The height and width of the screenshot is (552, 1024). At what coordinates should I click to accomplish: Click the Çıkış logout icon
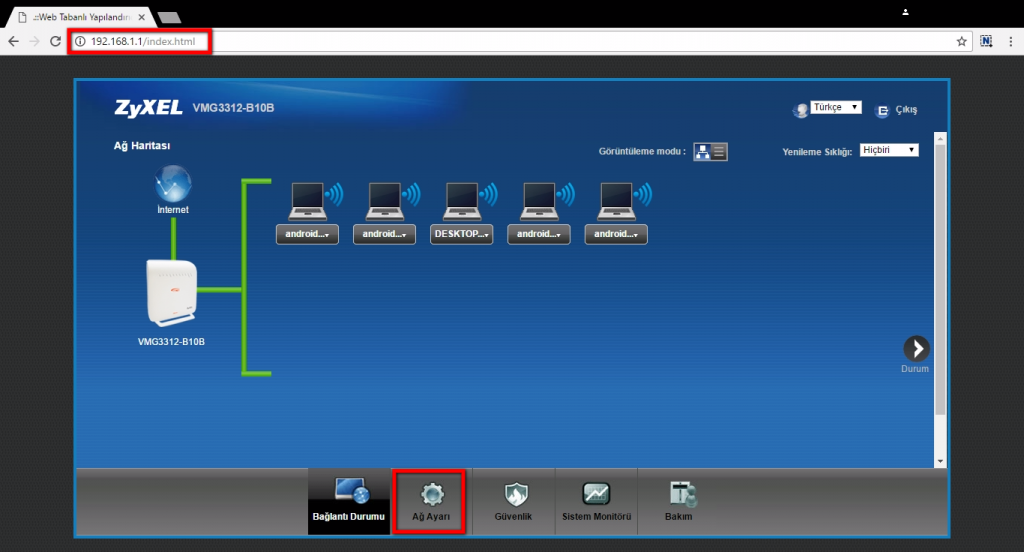[882, 110]
